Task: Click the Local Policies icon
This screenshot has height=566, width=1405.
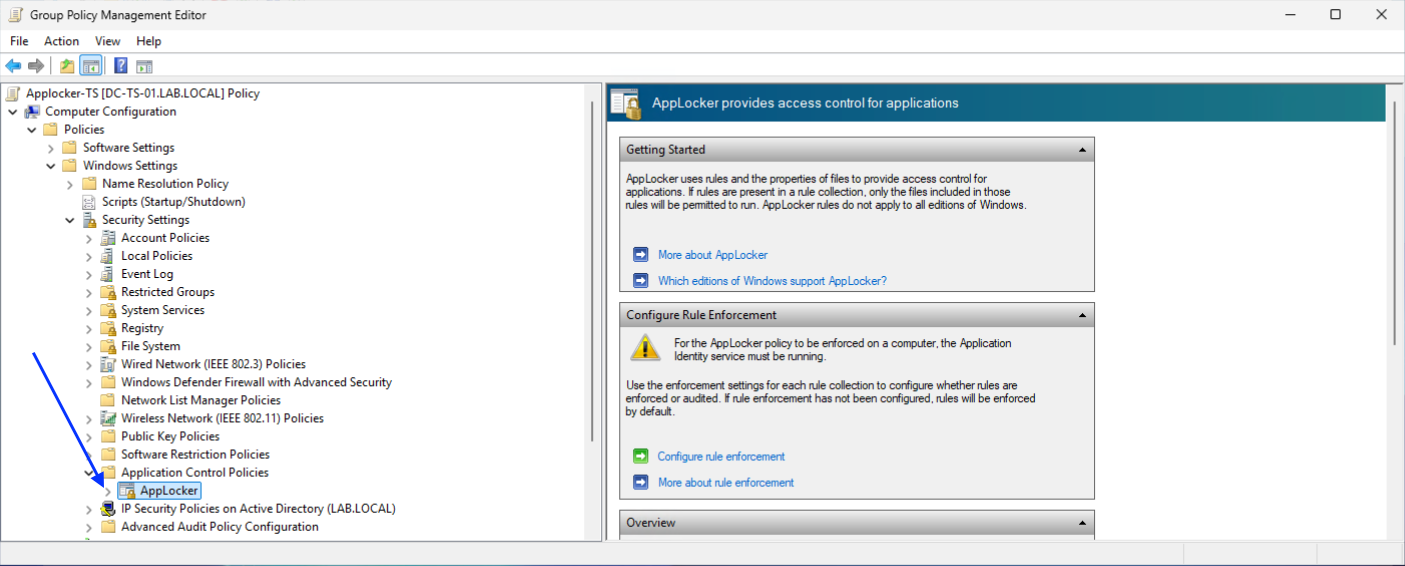Action: pos(108,256)
